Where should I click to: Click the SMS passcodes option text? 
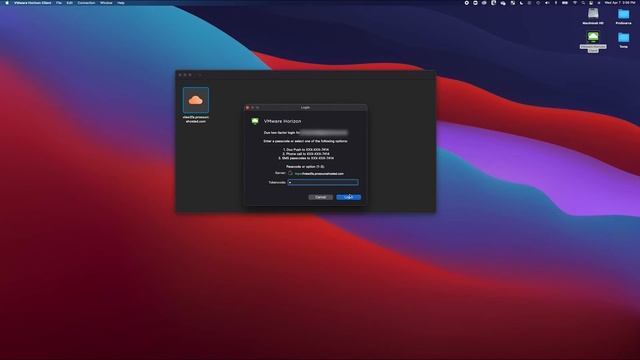[306, 158]
